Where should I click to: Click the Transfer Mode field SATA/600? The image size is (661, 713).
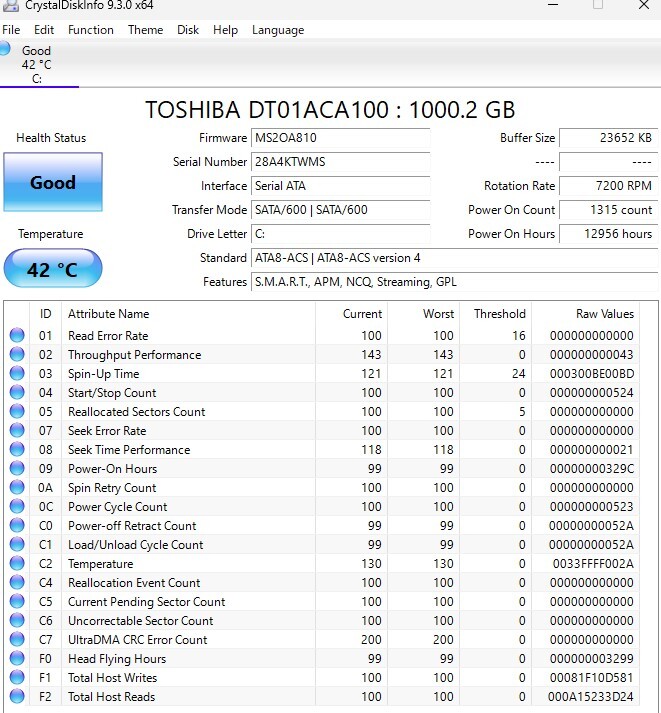click(x=340, y=210)
